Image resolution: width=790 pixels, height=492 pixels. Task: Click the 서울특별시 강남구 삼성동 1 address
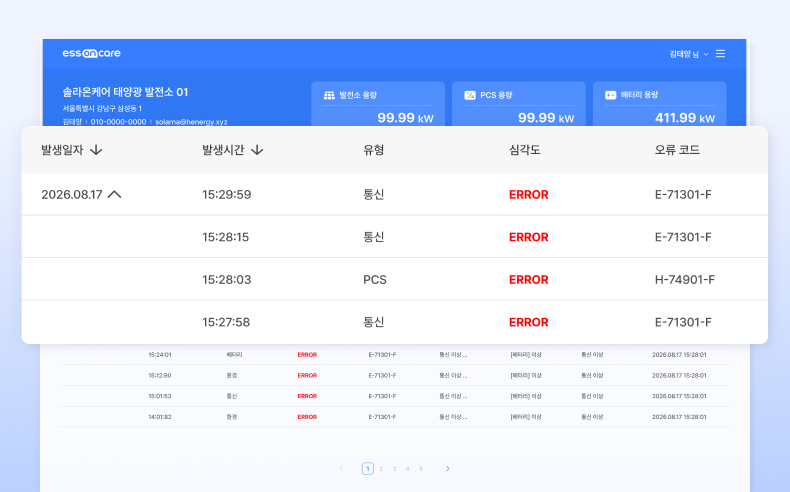coord(102,108)
